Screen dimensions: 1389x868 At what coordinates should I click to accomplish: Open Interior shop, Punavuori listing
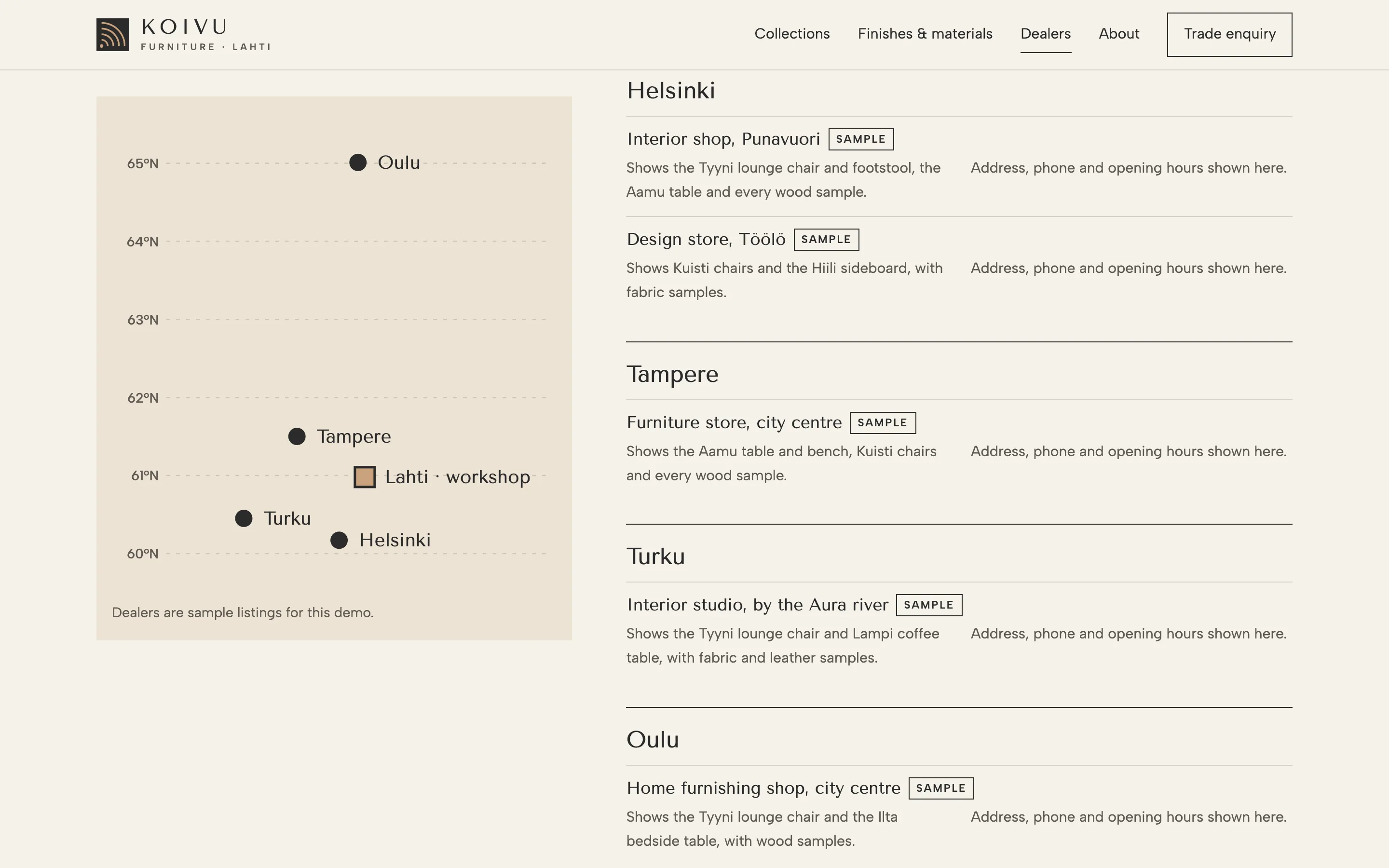click(723, 139)
